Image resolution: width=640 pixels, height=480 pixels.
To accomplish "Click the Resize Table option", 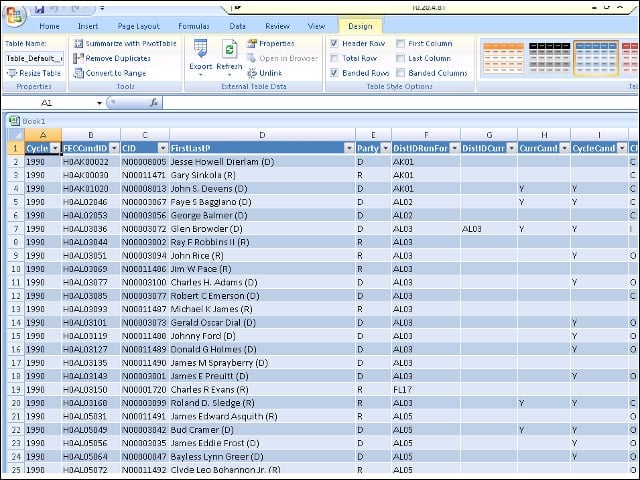I will 34,73.
